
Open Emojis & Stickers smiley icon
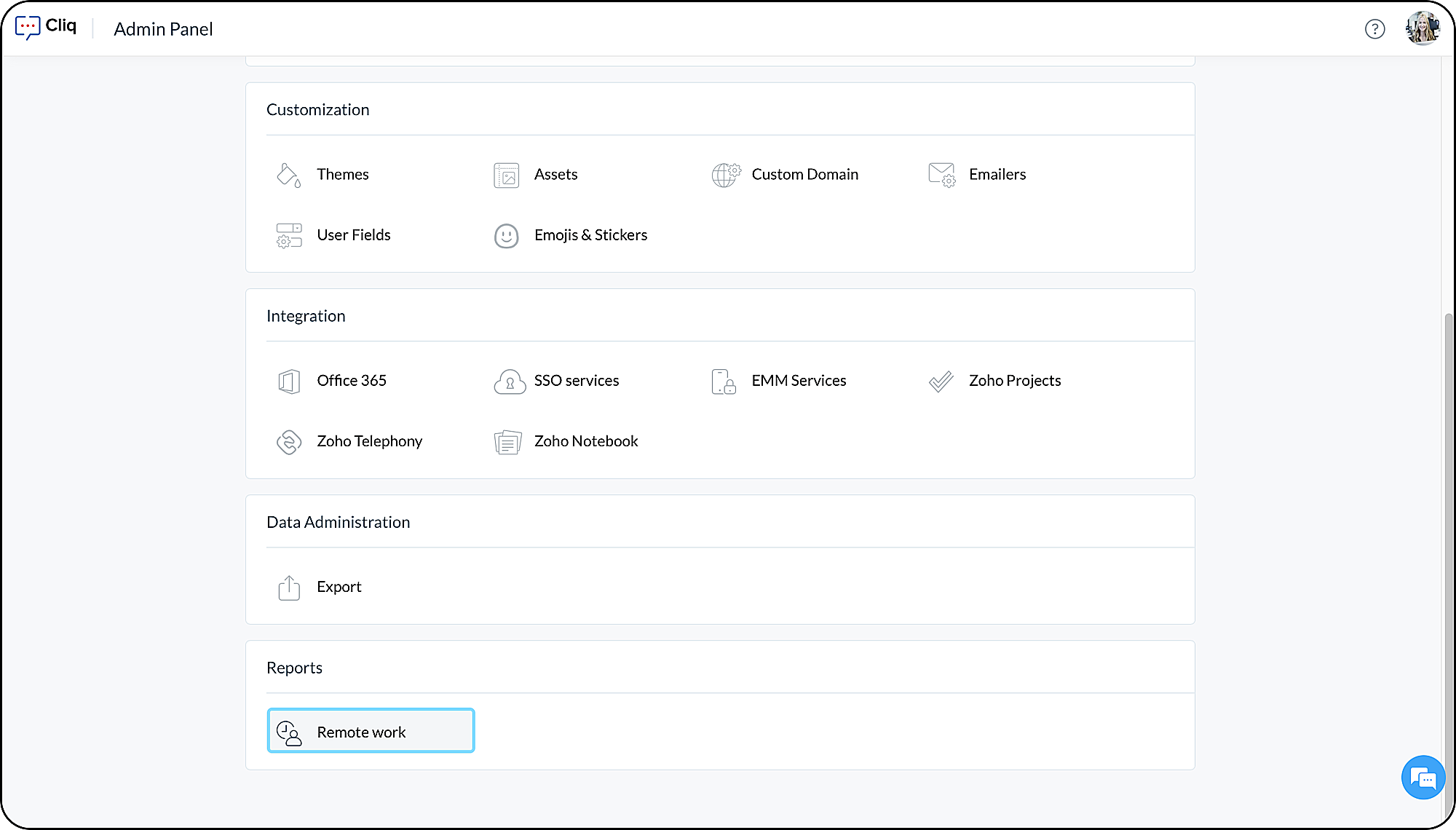pos(506,235)
